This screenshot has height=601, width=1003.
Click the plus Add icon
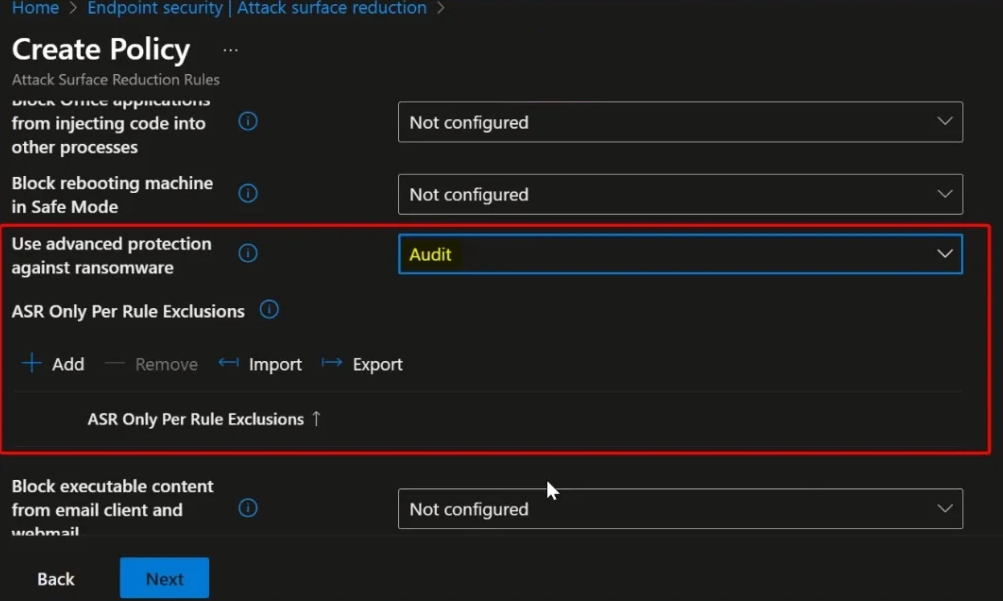31,363
